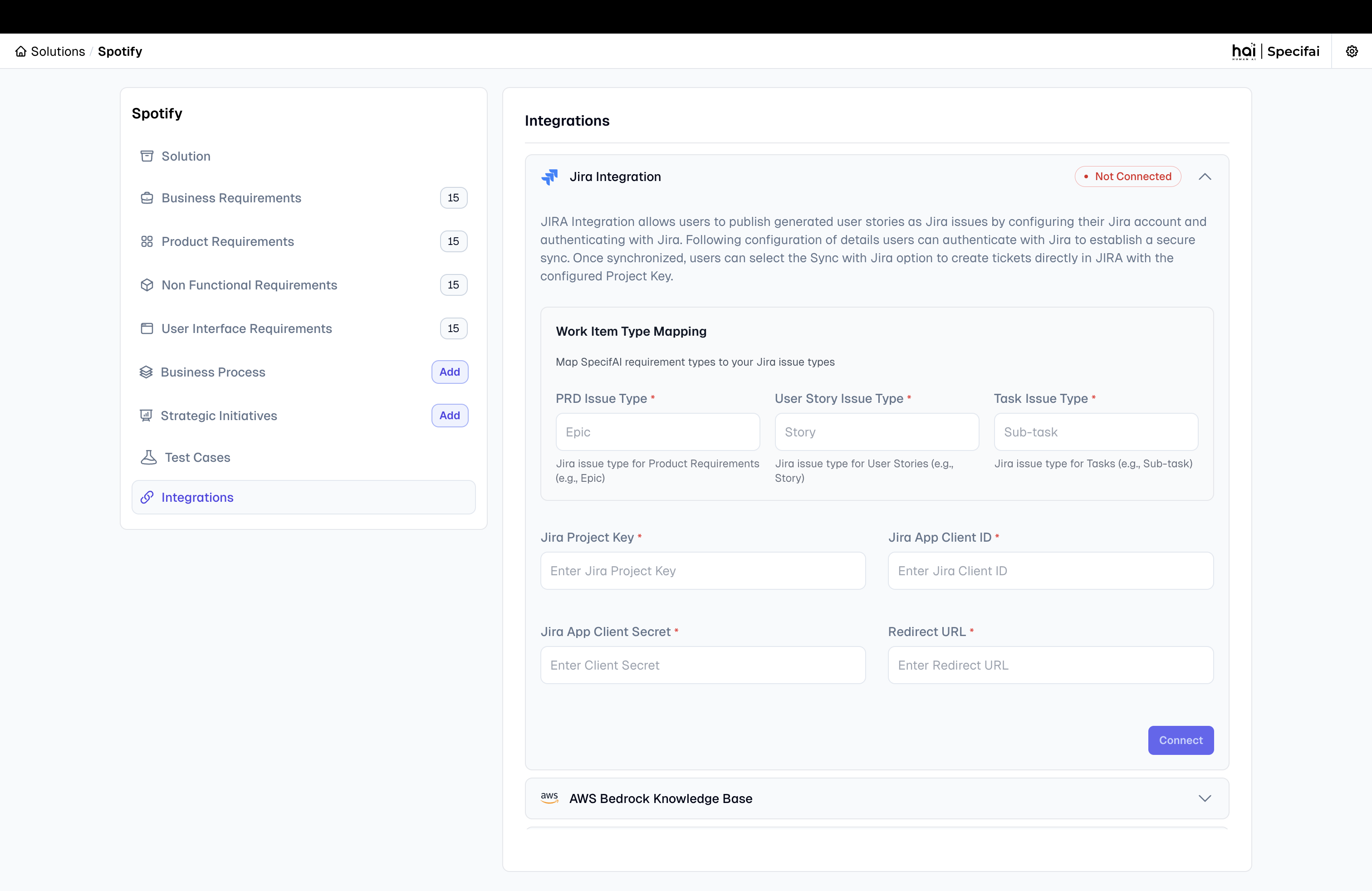Collapse the Jira Integration section
This screenshot has width=1372, height=891.
(1205, 176)
